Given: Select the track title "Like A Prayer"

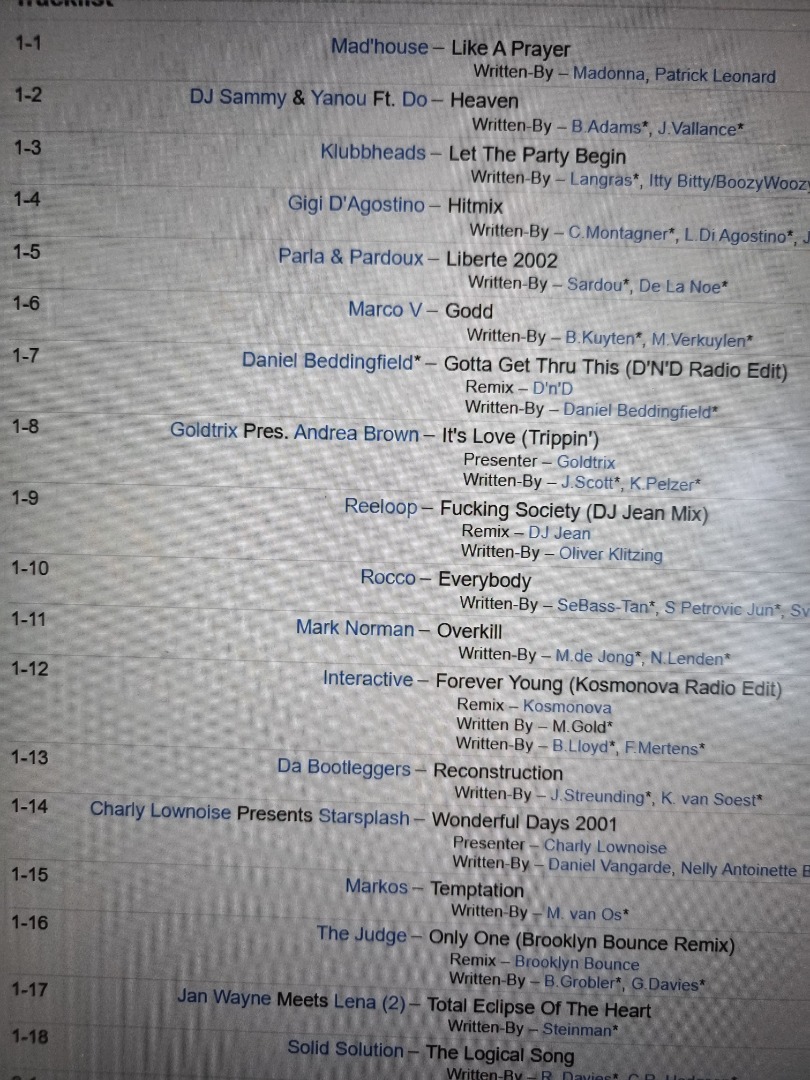Looking at the screenshot, I should point(510,49).
